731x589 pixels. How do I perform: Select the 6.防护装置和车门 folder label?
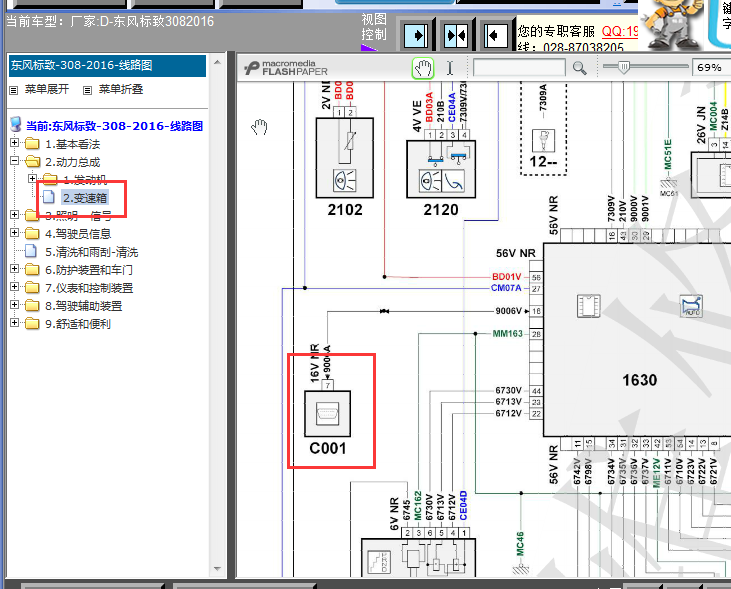[89, 270]
